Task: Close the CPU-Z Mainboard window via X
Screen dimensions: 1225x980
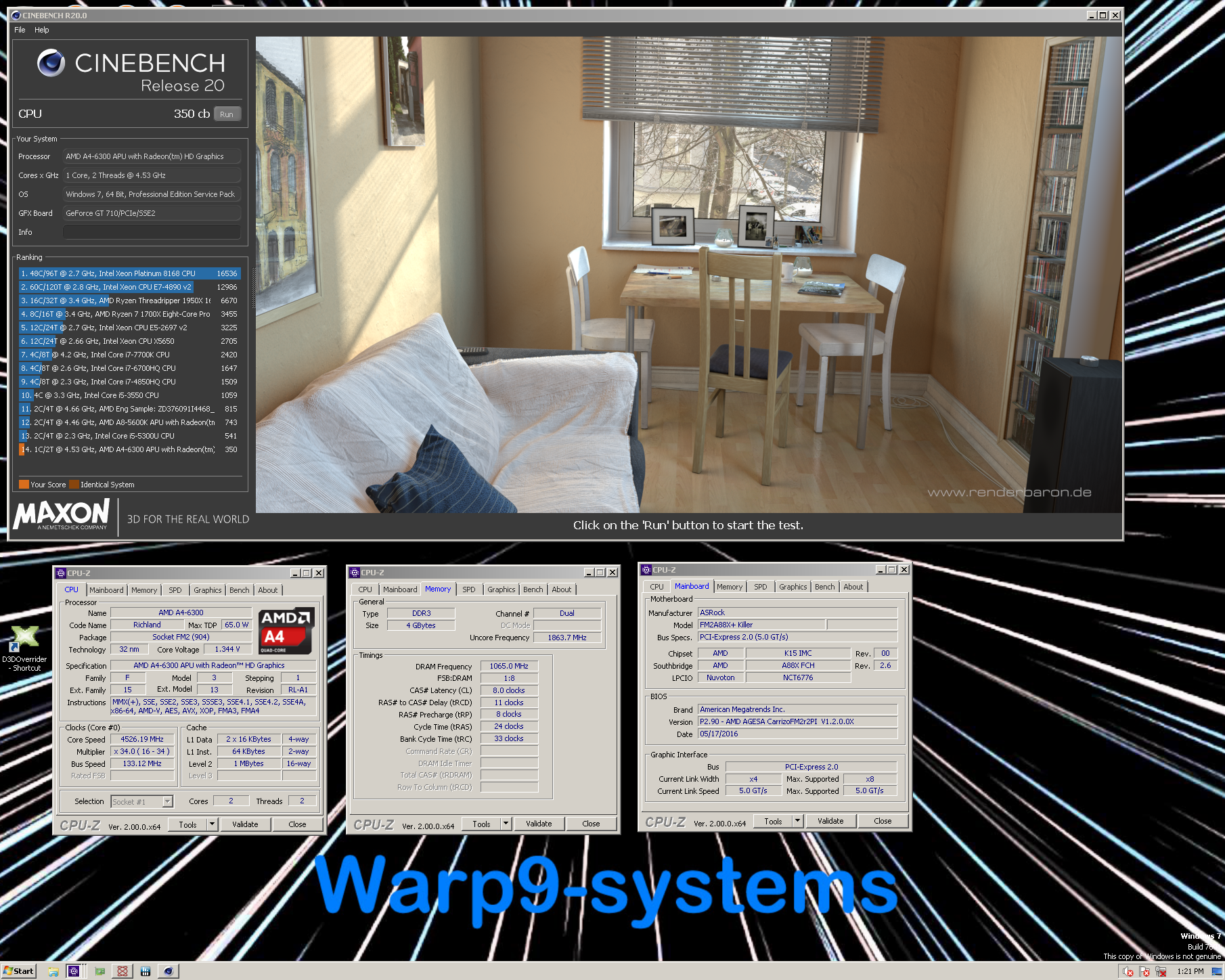Action: tap(904, 570)
